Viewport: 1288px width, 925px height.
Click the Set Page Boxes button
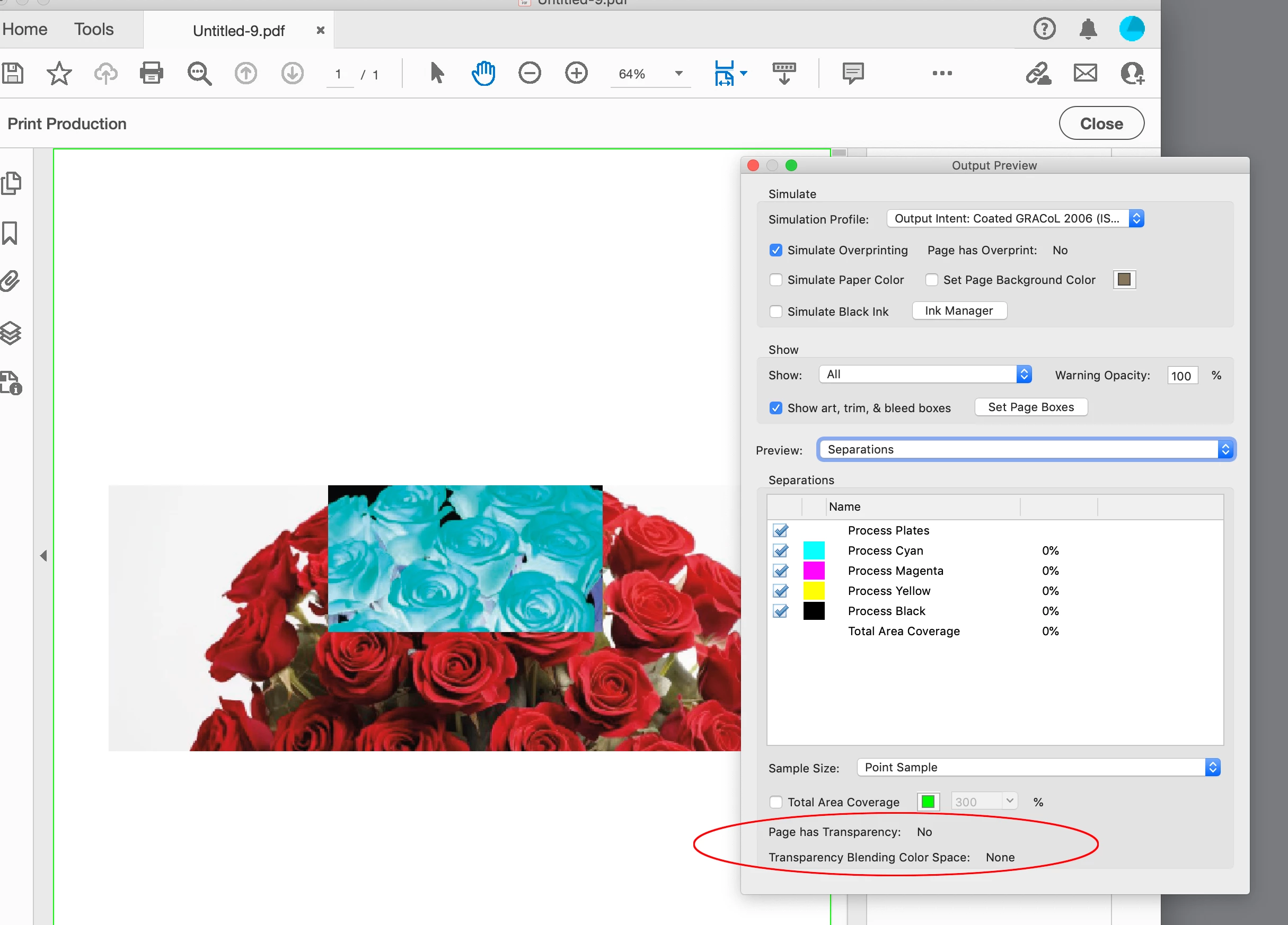pos(1030,407)
